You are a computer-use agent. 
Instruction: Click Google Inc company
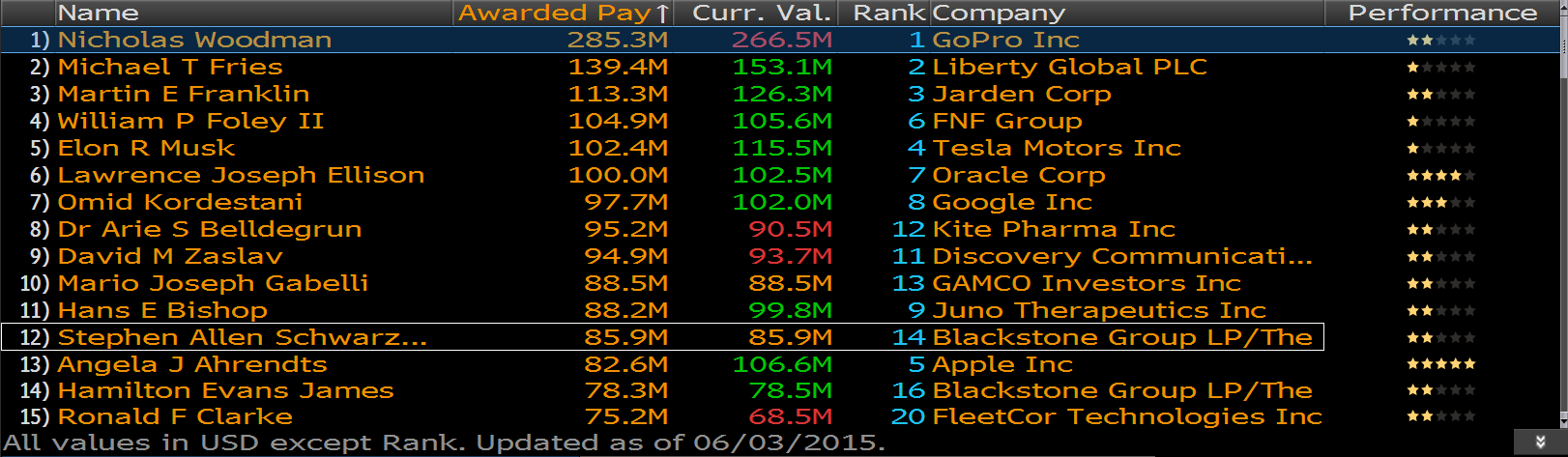(x=1012, y=202)
